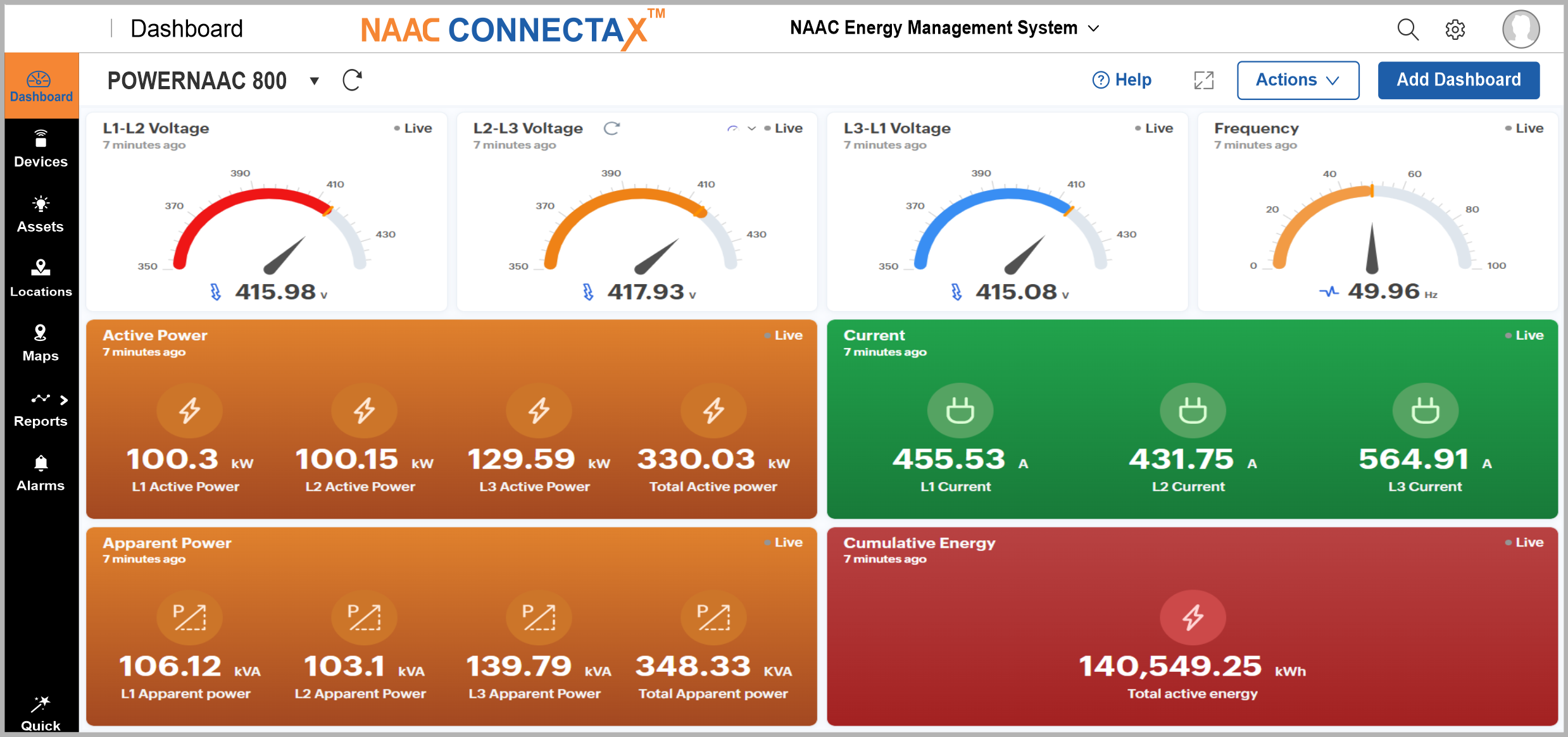Switch to the Dashboard sidebar tab
This screenshot has width=1568, height=737.
[41, 85]
